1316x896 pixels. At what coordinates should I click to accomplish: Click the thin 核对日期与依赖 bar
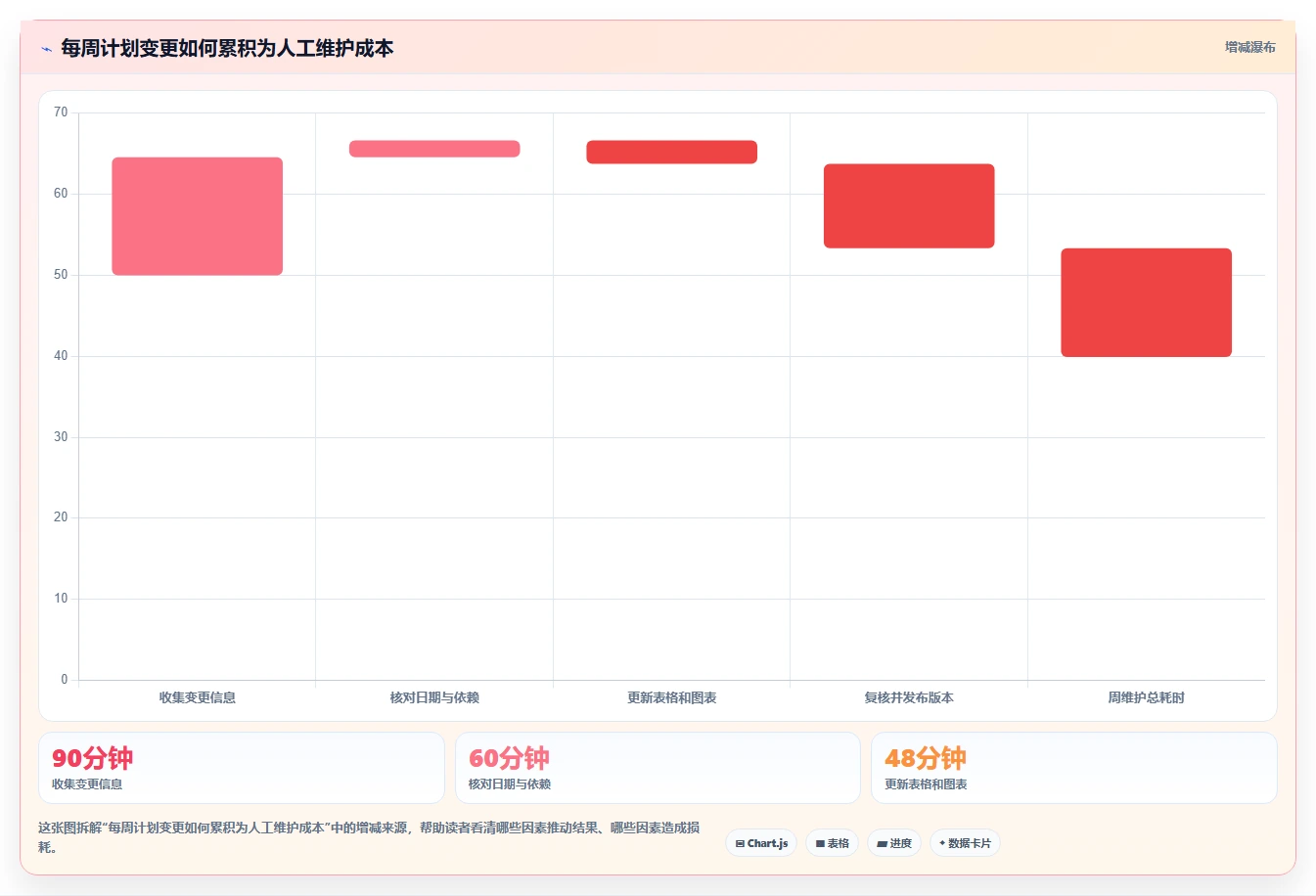(x=434, y=149)
